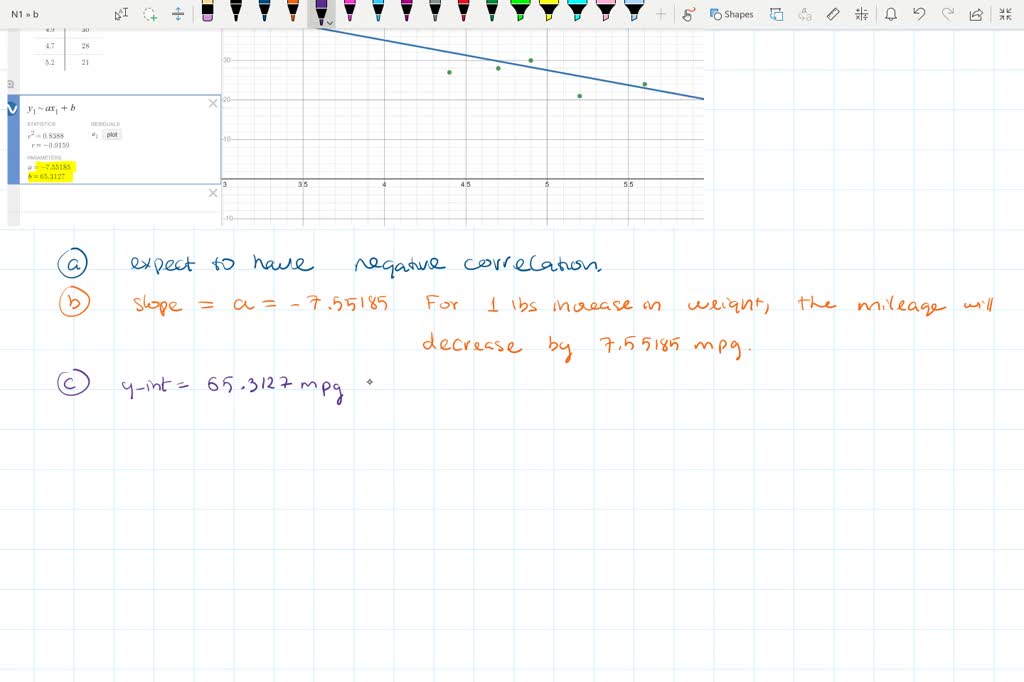Open the Shapes panel
The height and width of the screenshot is (682, 1024).
point(731,14)
